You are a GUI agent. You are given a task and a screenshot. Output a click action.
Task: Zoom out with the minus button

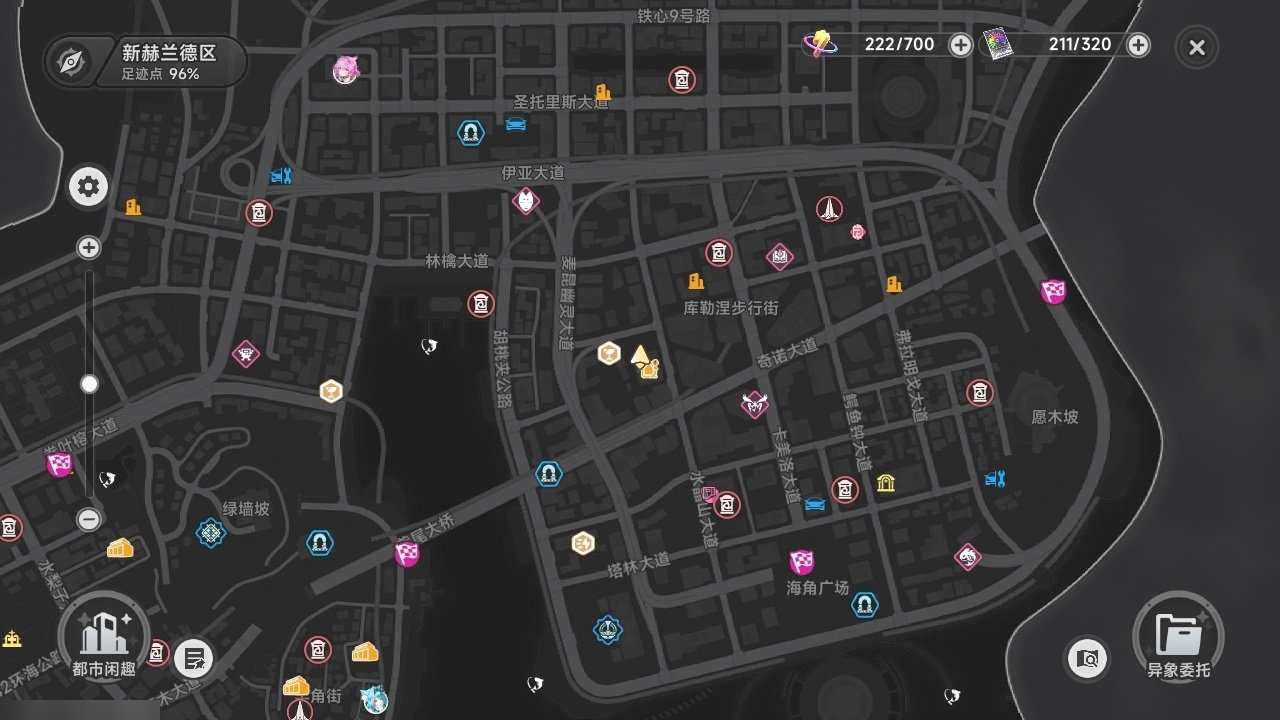tap(89, 519)
